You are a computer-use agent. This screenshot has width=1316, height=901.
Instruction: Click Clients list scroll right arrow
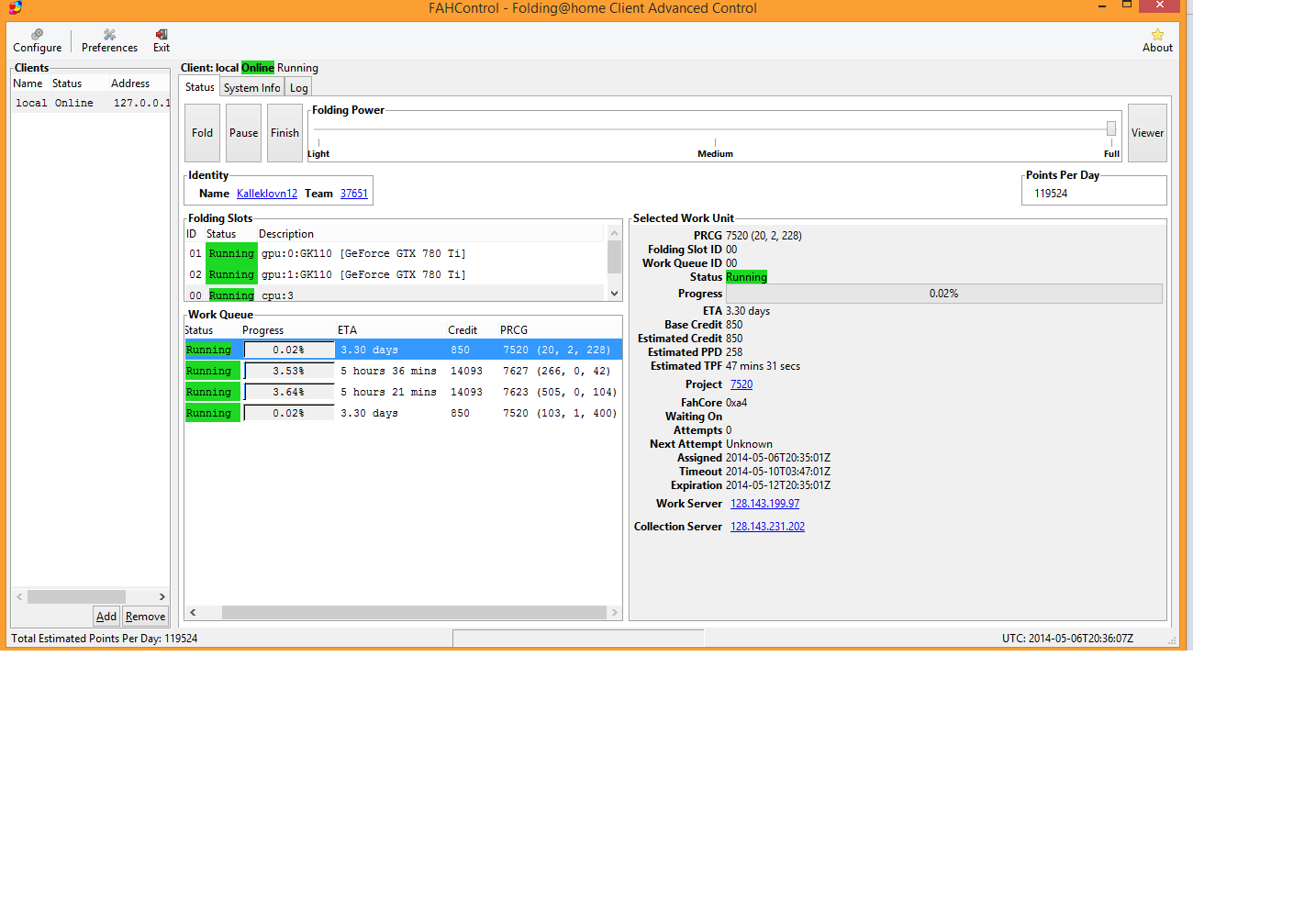[162, 596]
